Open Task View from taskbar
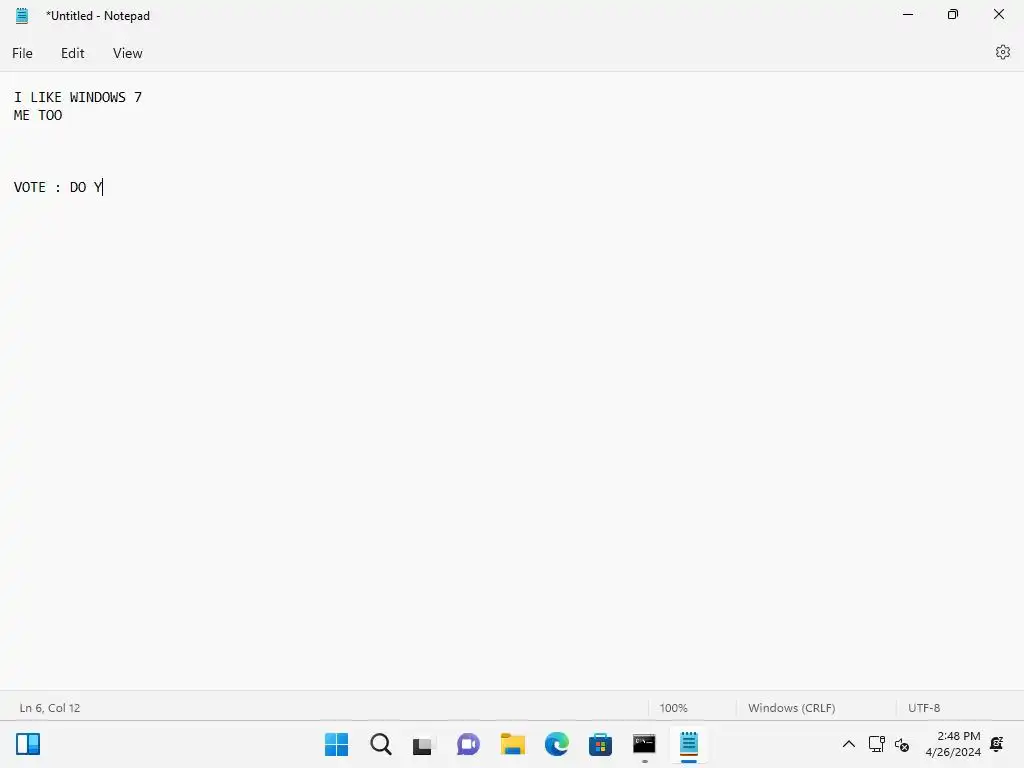Viewport: 1024px width, 768px height. coord(424,744)
